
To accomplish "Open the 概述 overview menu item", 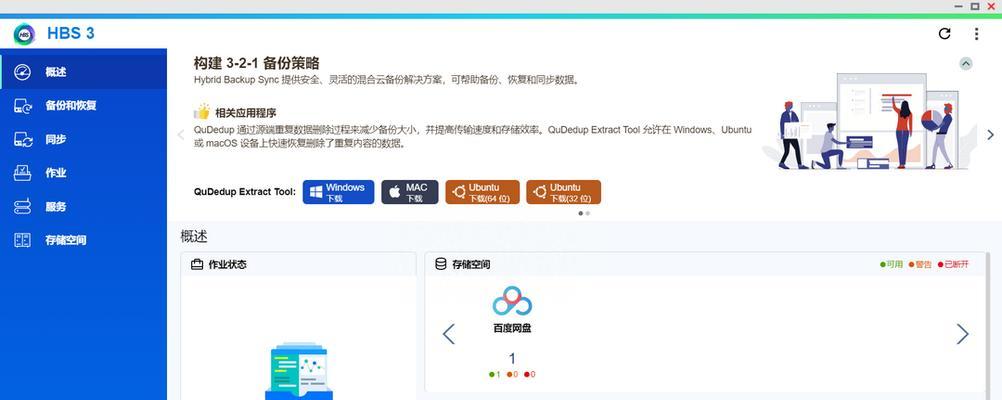I will click(83, 72).
